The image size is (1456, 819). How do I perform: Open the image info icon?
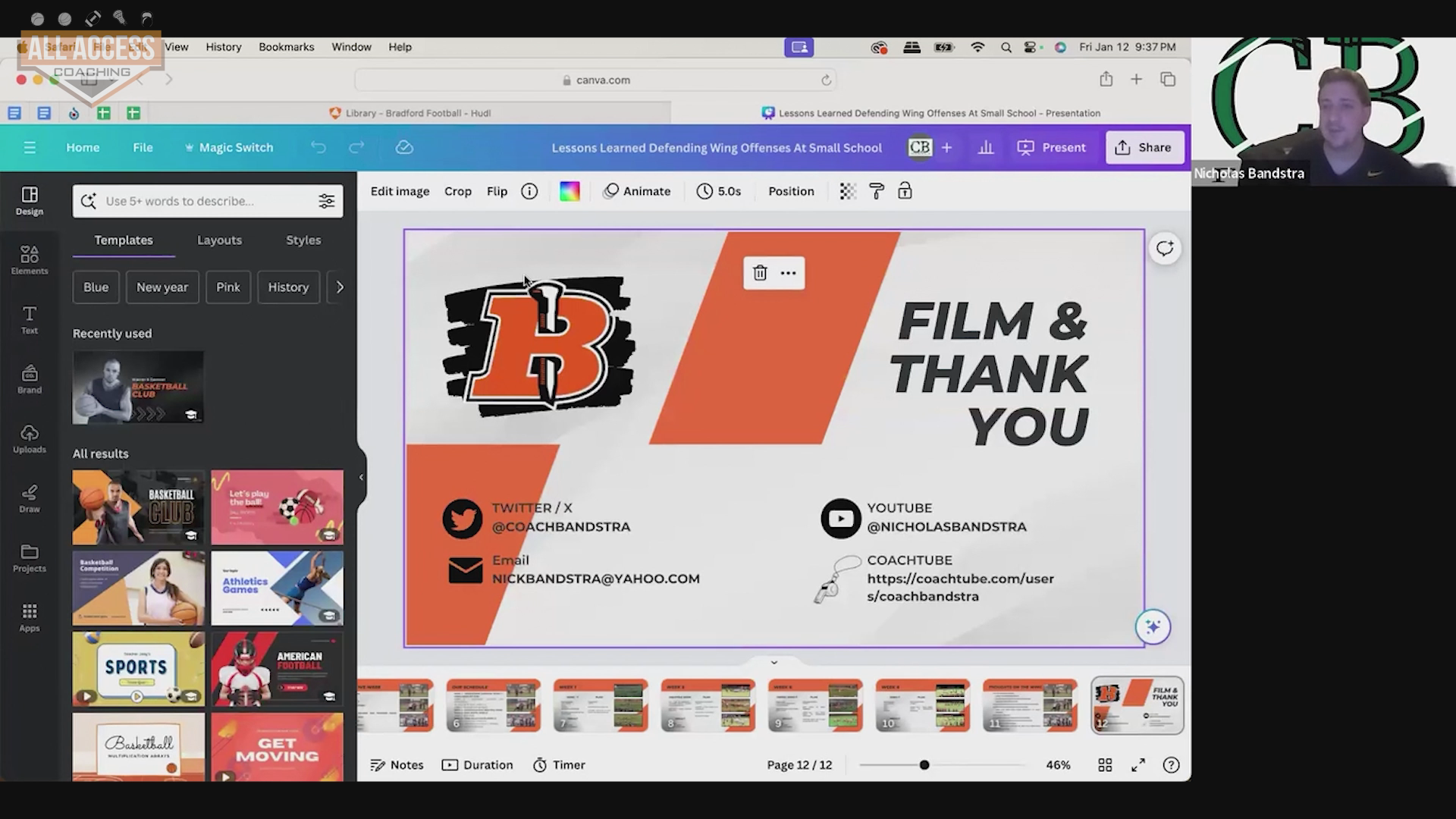[529, 191]
